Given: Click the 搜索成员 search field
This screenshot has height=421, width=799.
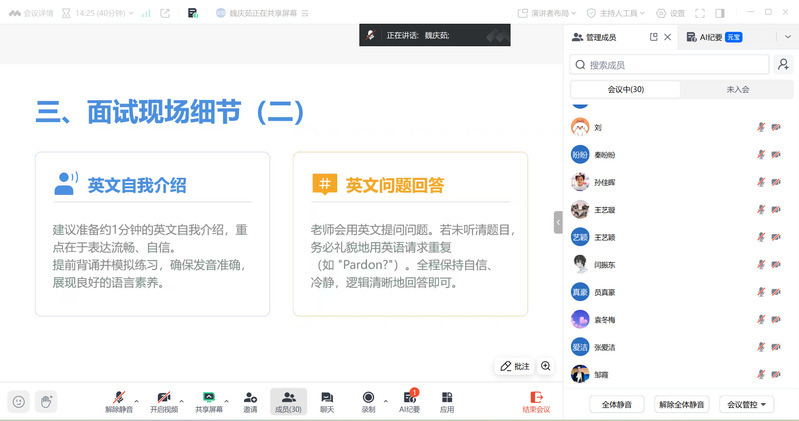Looking at the screenshot, I should (x=670, y=65).
